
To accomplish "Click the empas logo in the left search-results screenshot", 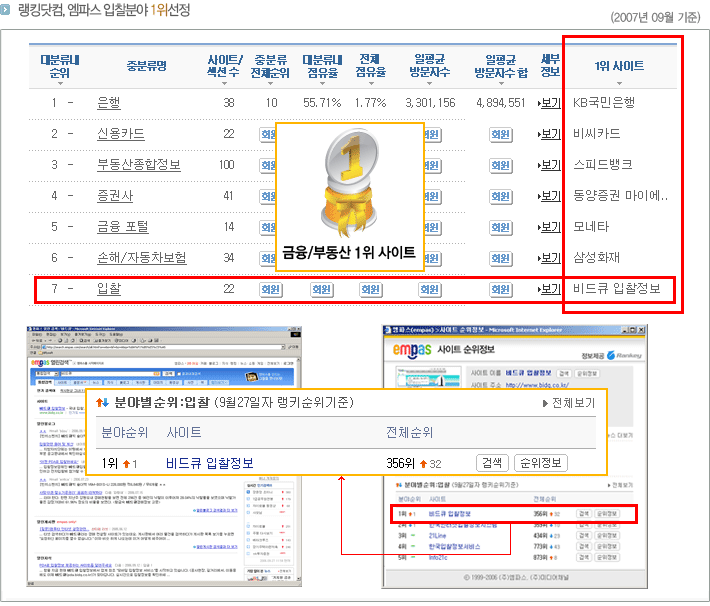I will coord(40,362).
